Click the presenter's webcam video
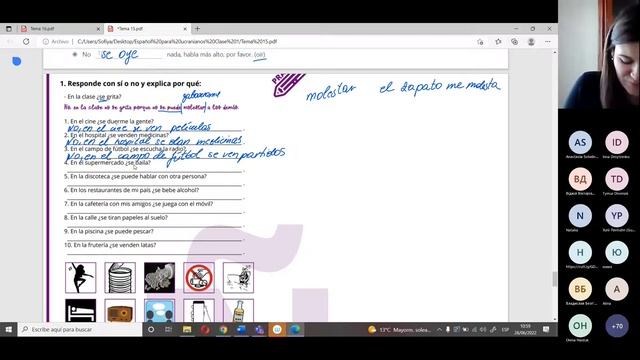 599,54
